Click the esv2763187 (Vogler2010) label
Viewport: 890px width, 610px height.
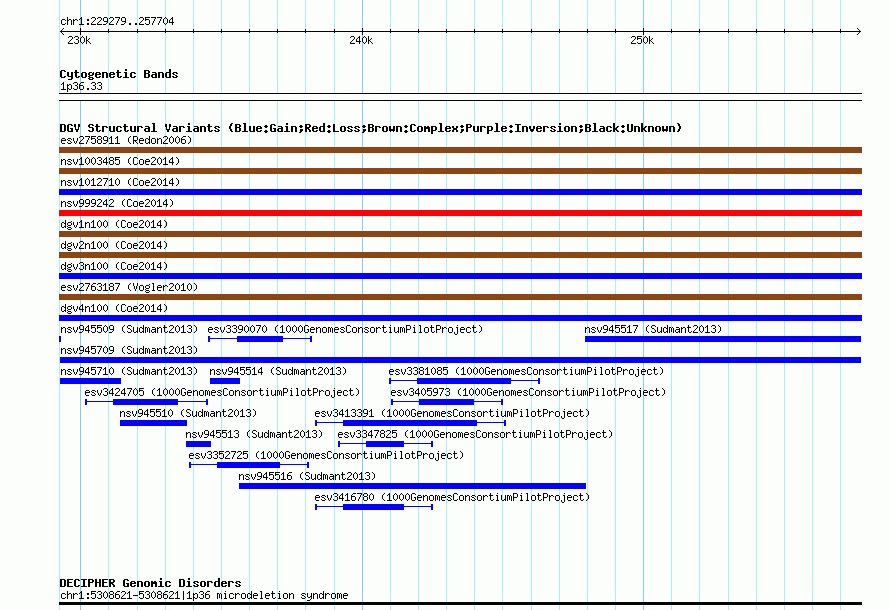click(x=129, y=287)
